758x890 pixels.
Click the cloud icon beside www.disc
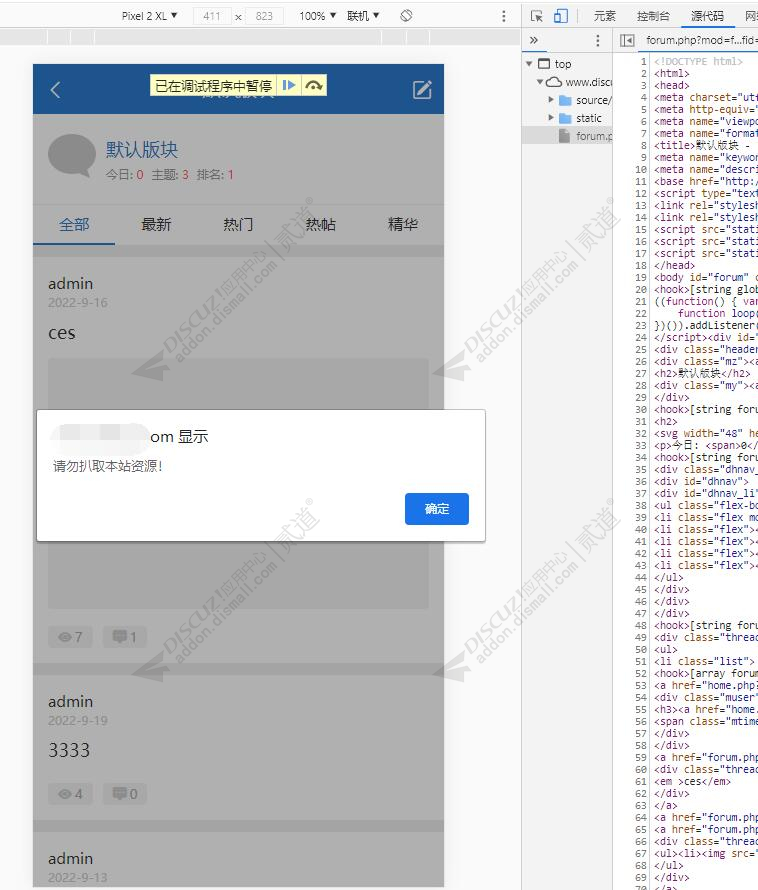(x=554, y=82)
